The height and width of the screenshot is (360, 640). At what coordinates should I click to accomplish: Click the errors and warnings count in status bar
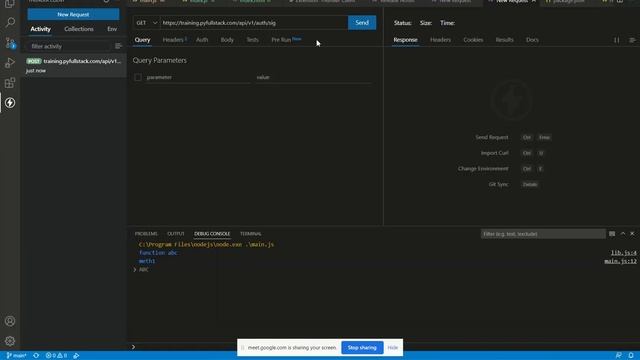coord(56,356)
